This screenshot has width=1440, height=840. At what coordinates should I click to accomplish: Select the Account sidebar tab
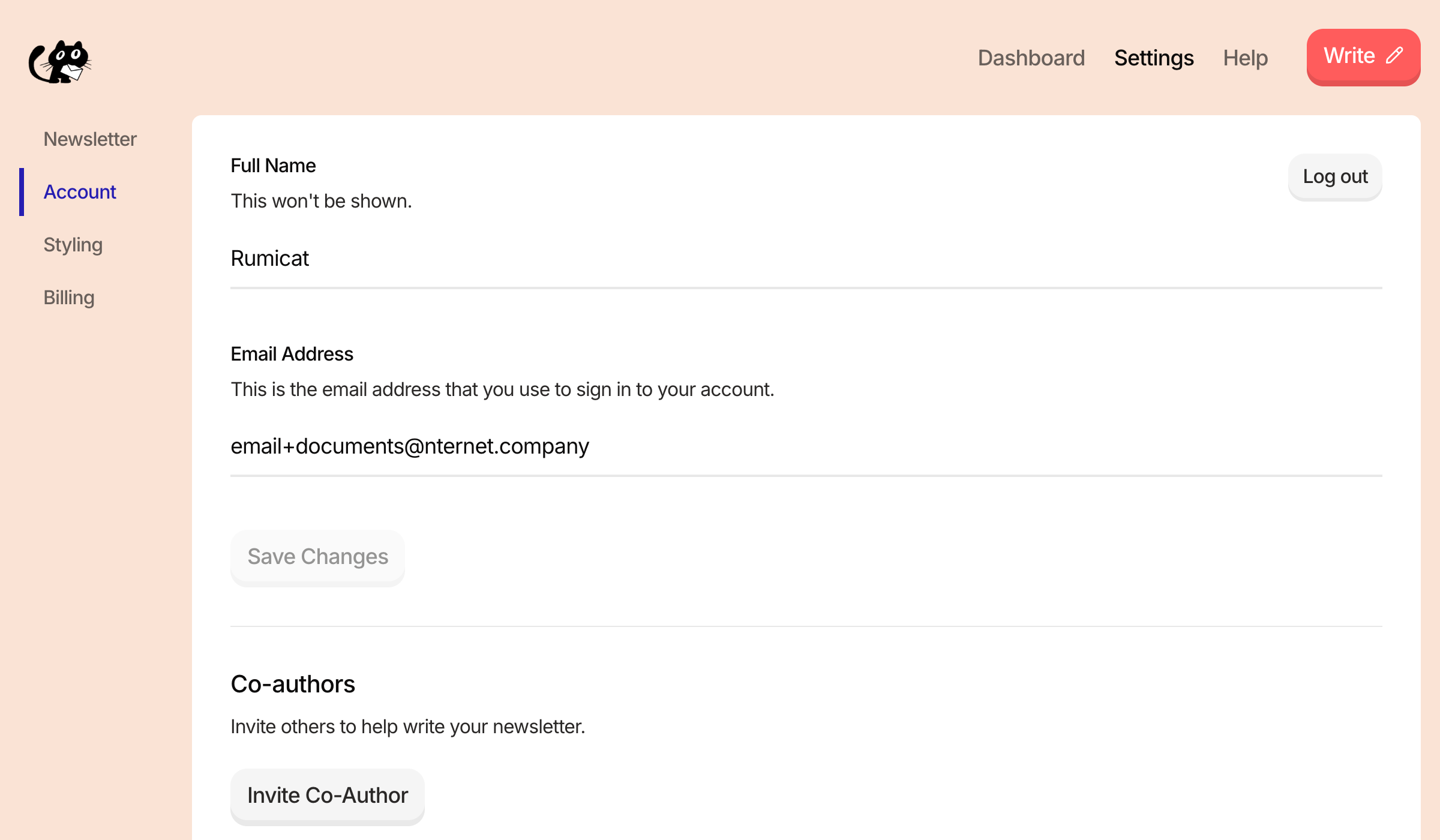pyautogui.click(x=80, y=192)
